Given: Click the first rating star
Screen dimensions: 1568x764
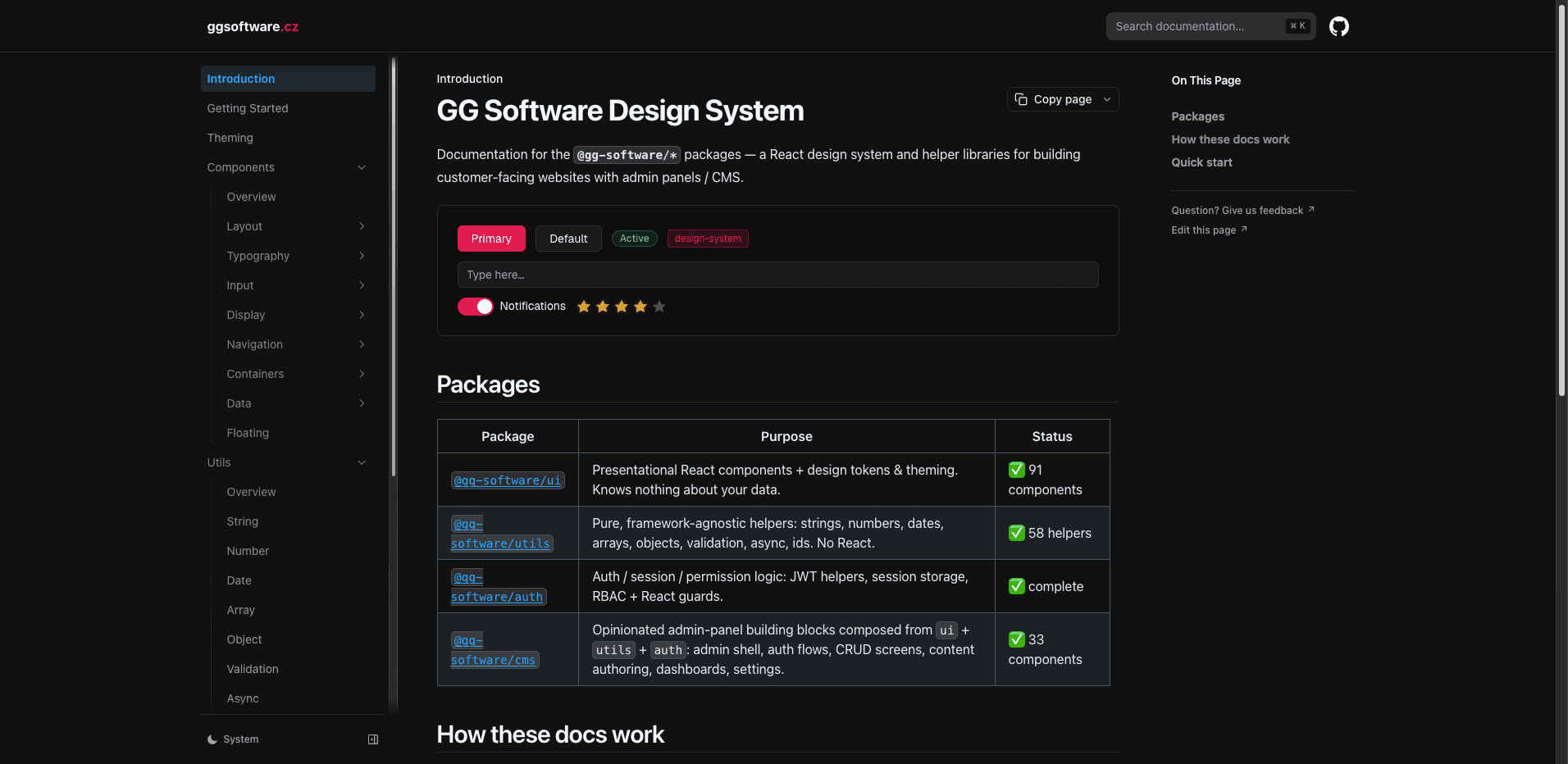Looking at the screenshot, I should [x=584, y=307].
